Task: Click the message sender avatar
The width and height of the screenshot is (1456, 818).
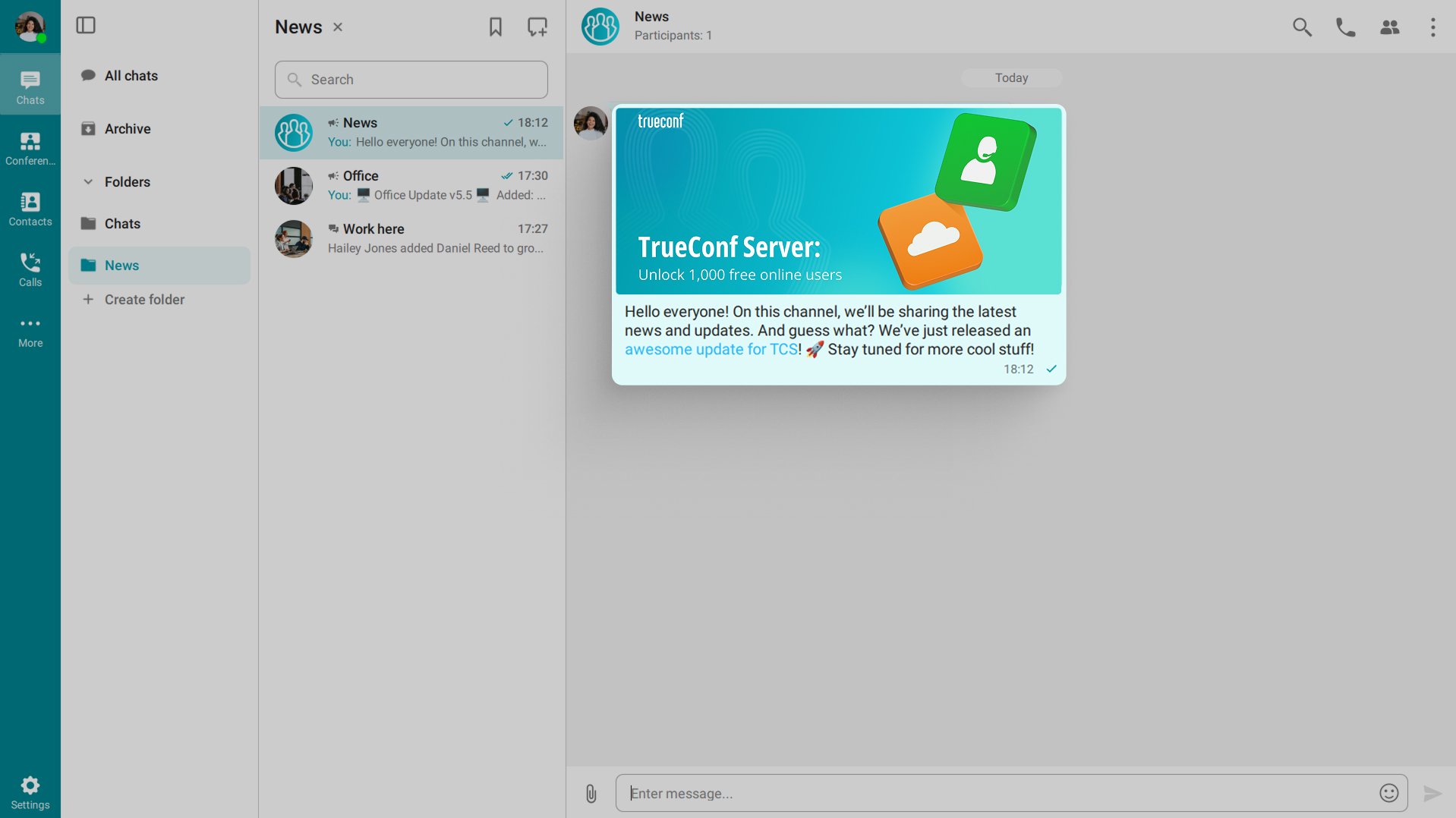Action: click(x=591, y=123)
